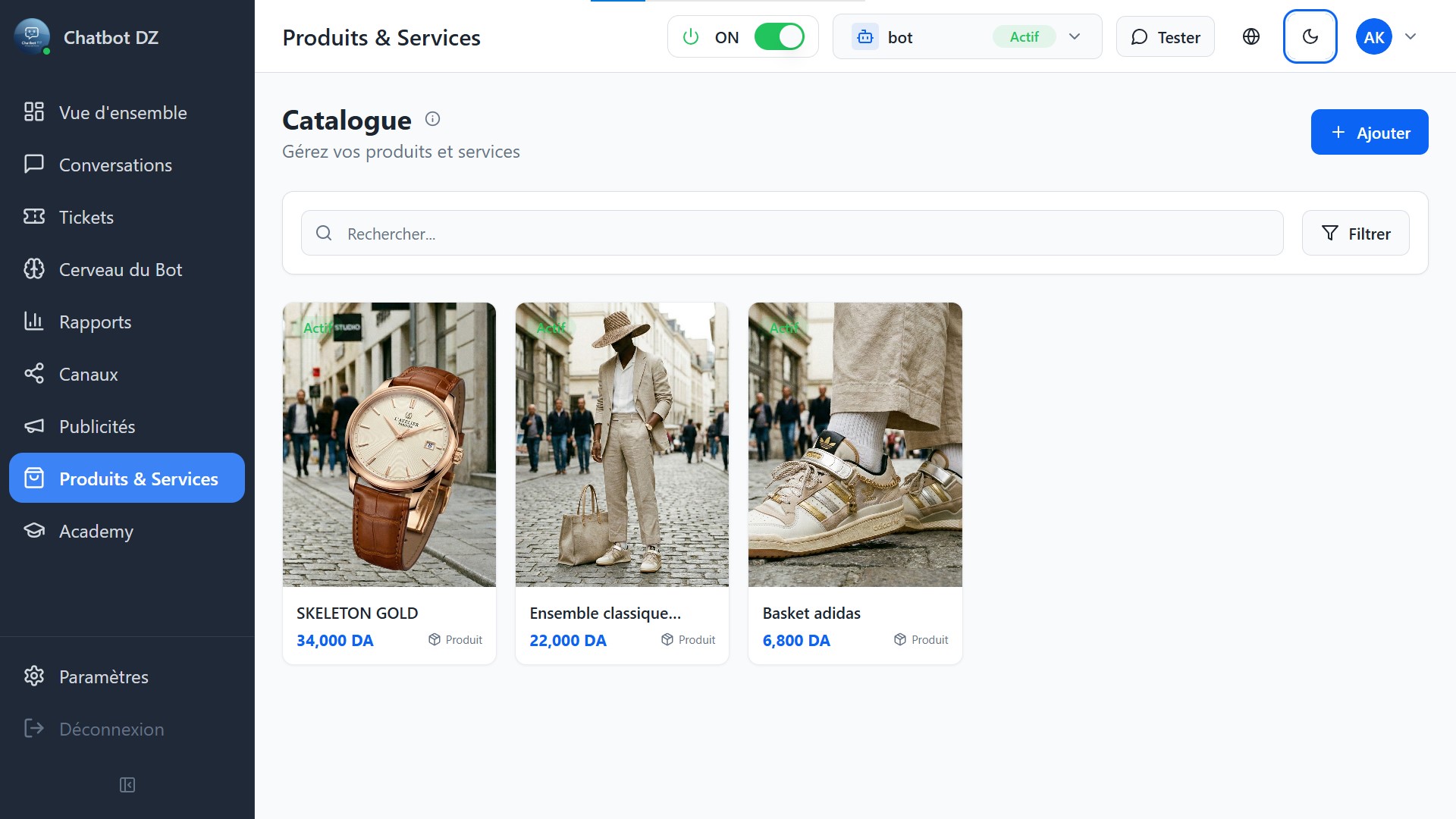Screen dimensions: 1456x819
Task: Click the Chatbot DZ logo icon
Action: coord(32,36)
